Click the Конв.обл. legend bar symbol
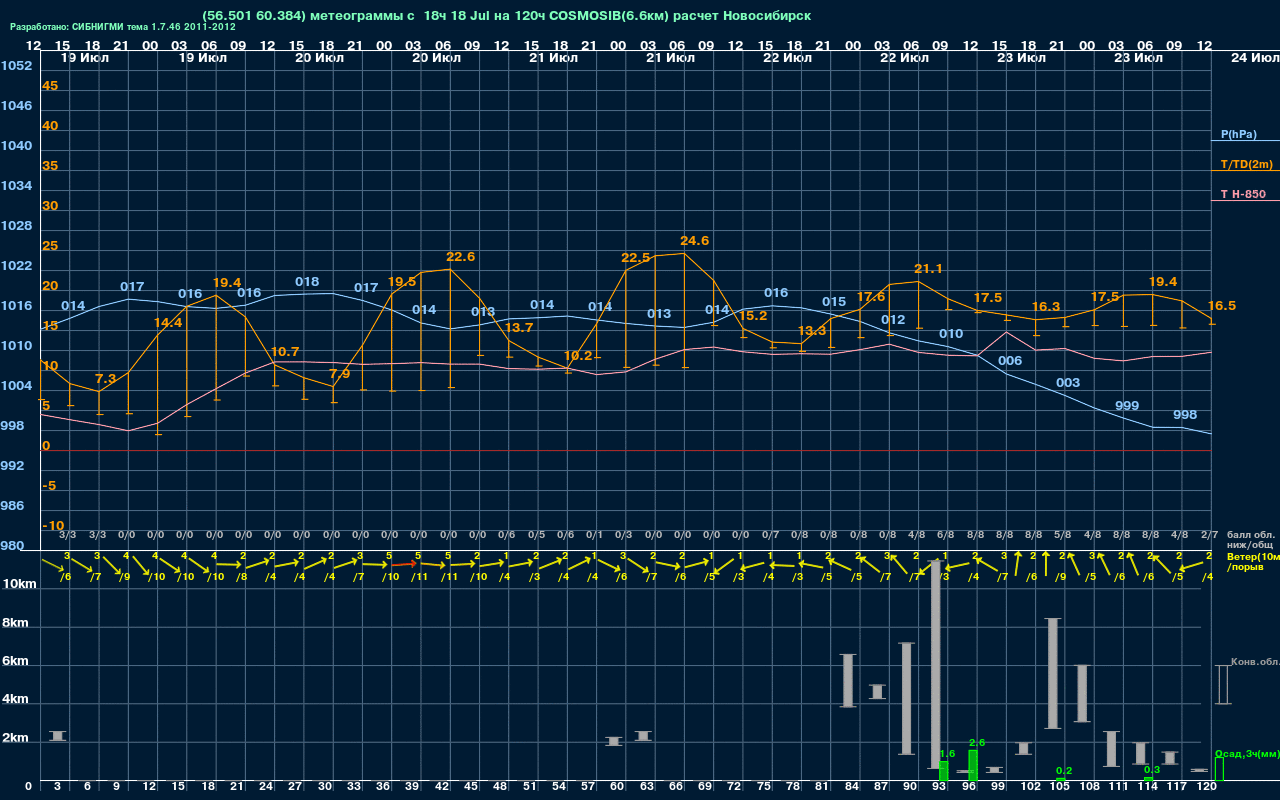This screenshot has height=800, width=1280. [x=1222, y=685]
